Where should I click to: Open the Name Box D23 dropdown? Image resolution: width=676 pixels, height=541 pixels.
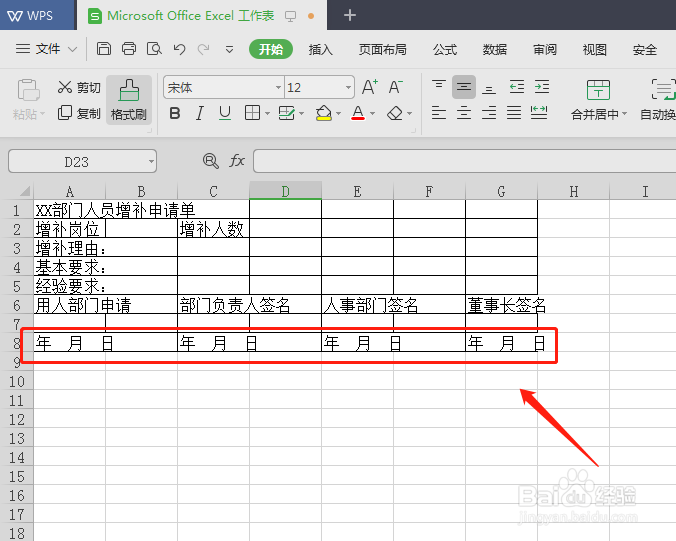tap(151, 162)
